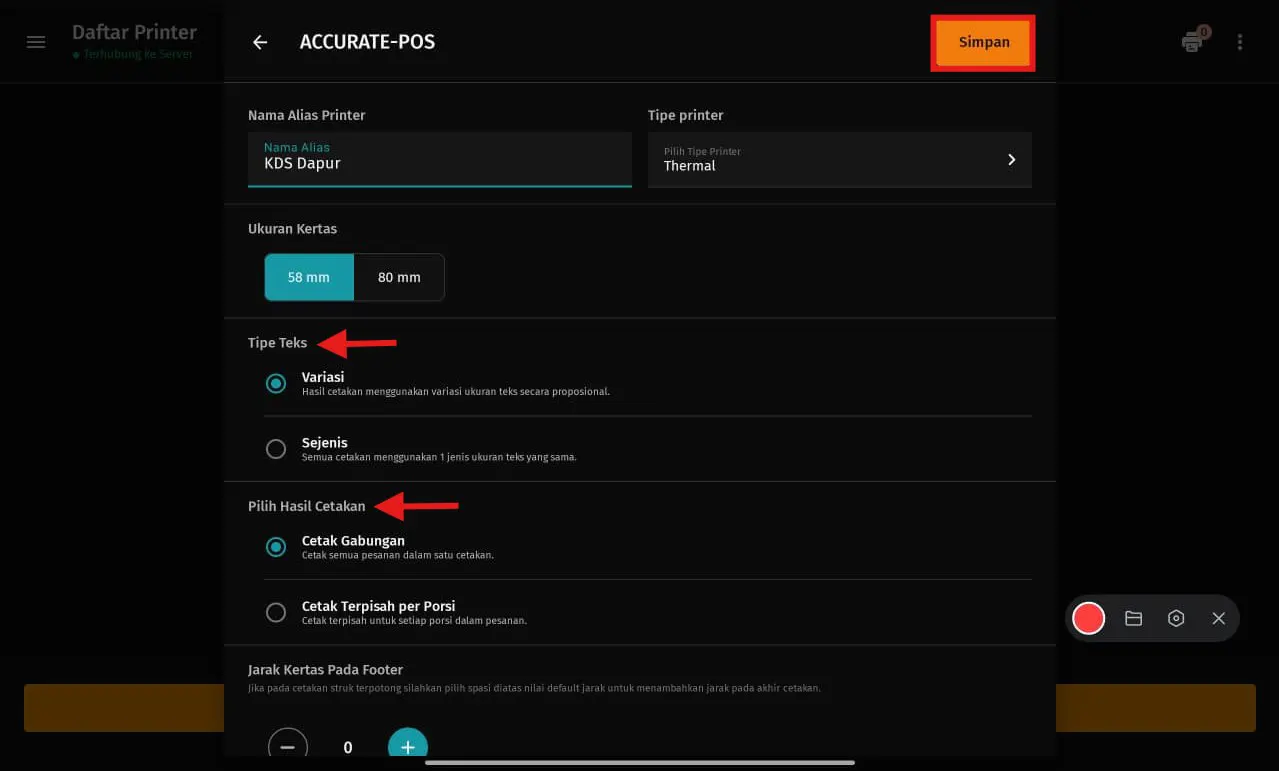Choose Cetak Gabungan print result

point(276,547)
